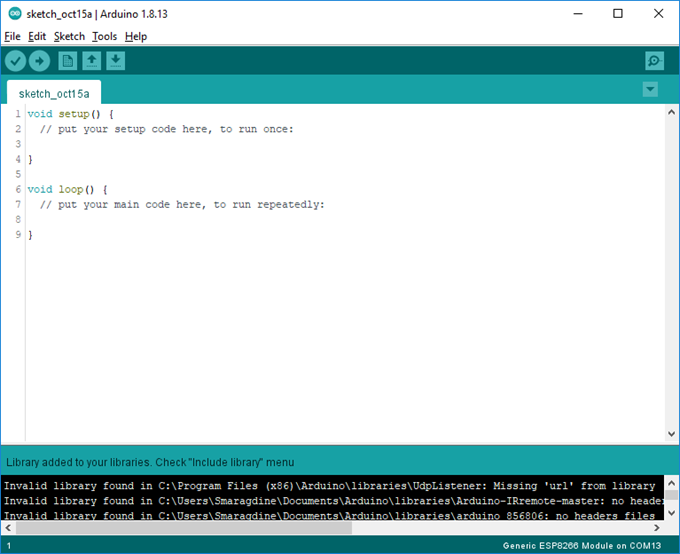Image resolution: width=680 pixels, height=554 pixels.
Task: Click console horizontal scrollbar left arrow
Action: pos(8,528)
